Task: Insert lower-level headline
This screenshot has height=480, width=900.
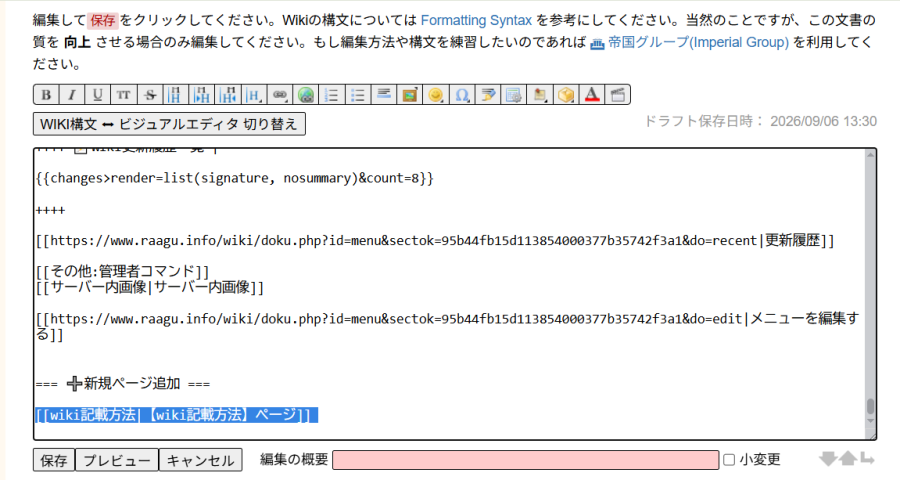Action: pos(201,95)
